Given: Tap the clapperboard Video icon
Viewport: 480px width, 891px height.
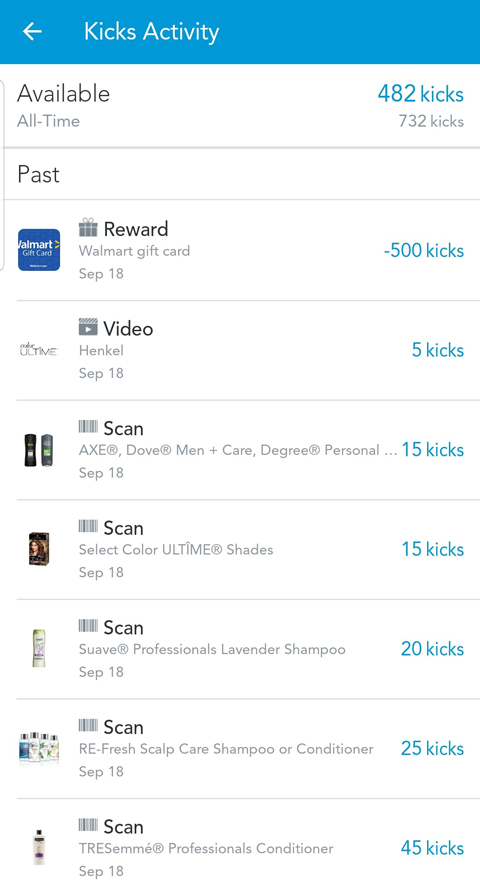Looking at the screenshot, I should coord(88,327).
